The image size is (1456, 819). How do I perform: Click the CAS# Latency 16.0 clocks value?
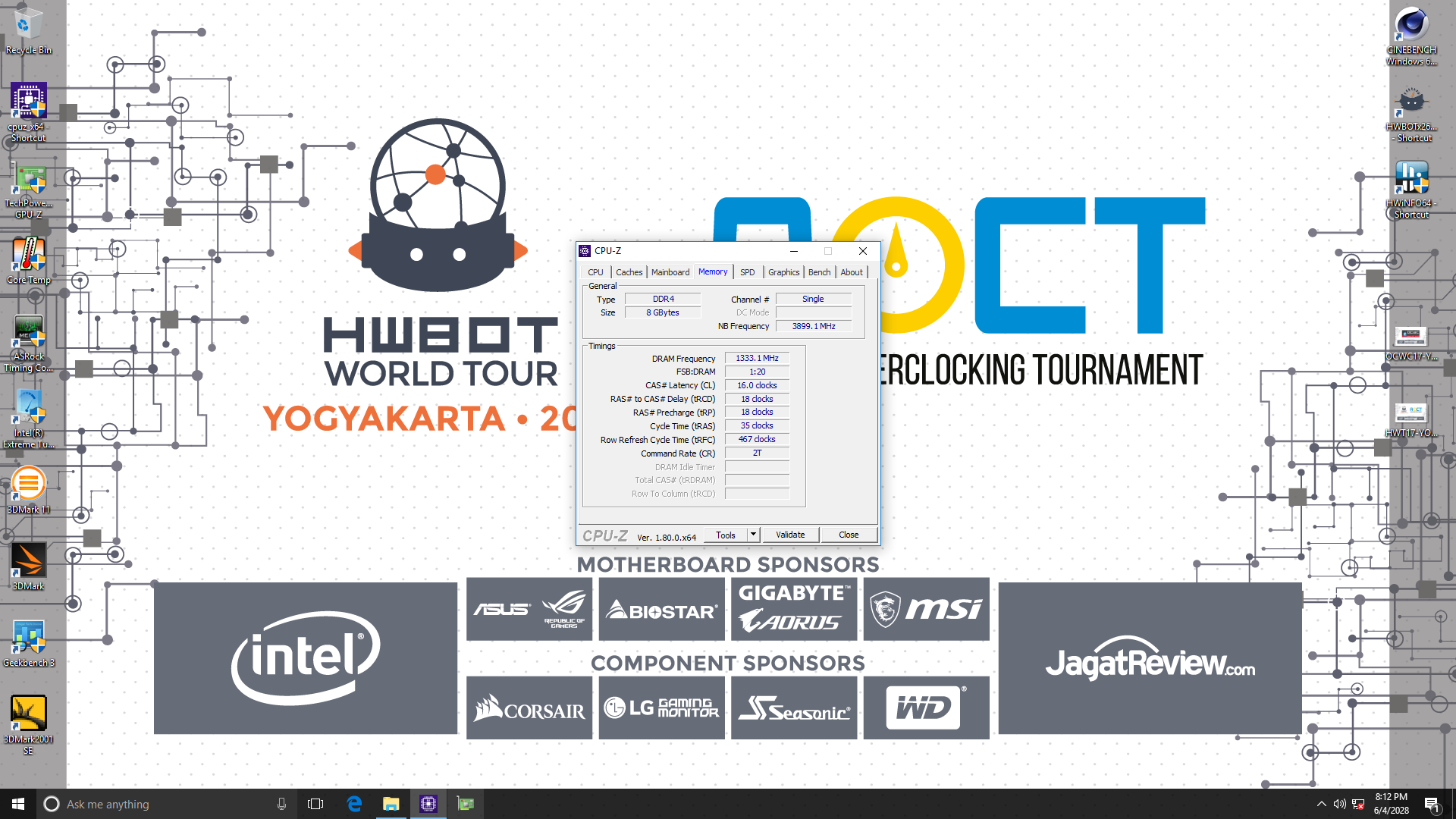point(757,386)
